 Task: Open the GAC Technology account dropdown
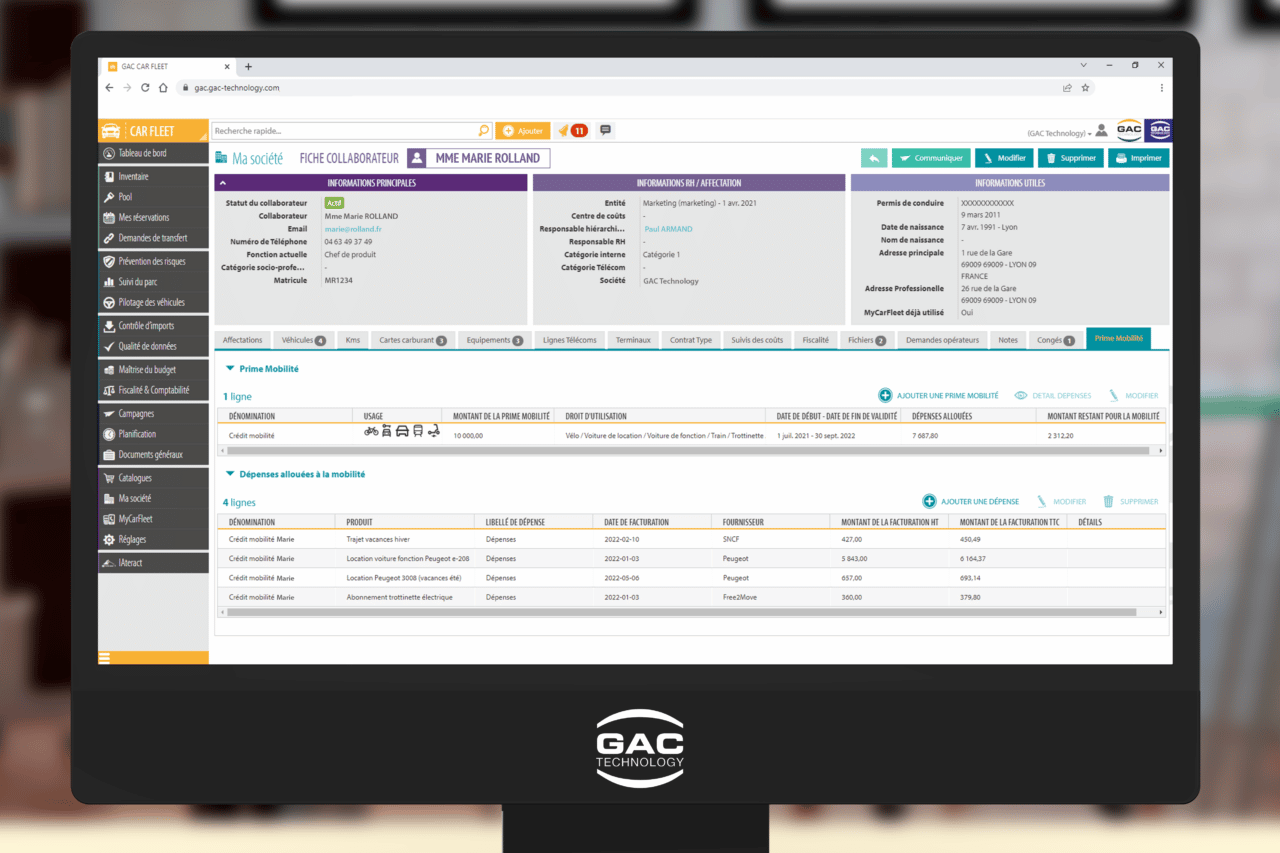[1059, 133]
